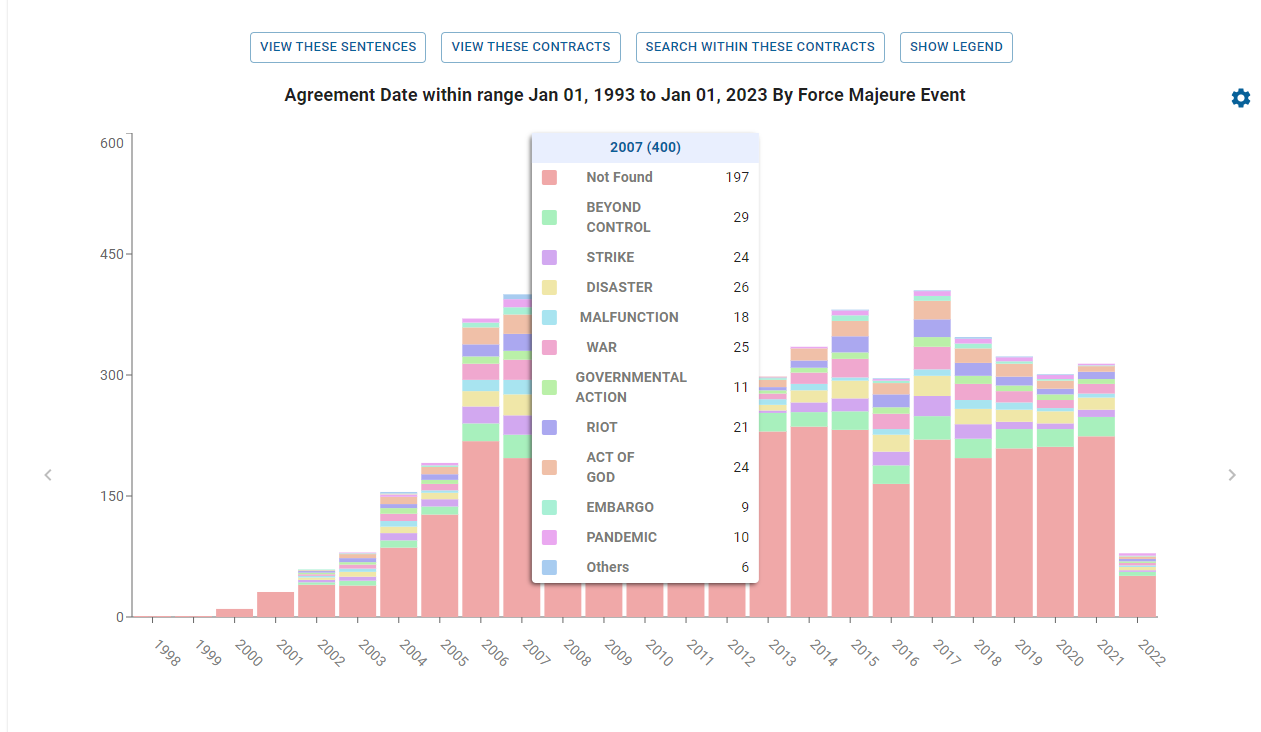Viewport: 1261px width, 732px height.
Task: Select the yellow DISASTER swatch
Action: pos(549,287)
